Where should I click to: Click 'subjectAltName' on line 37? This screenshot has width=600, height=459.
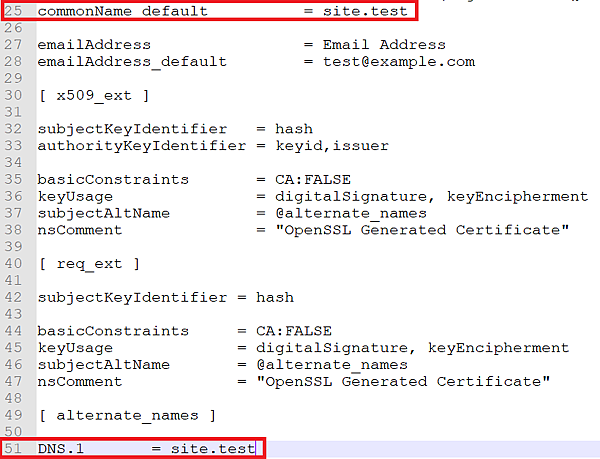click(104, 213)
